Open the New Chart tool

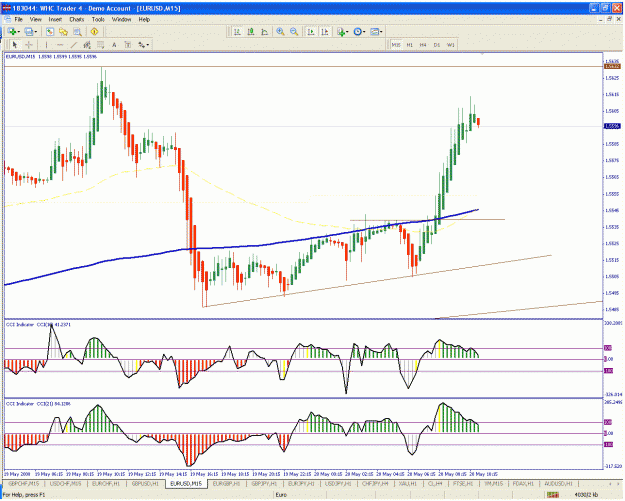point(12,31)
